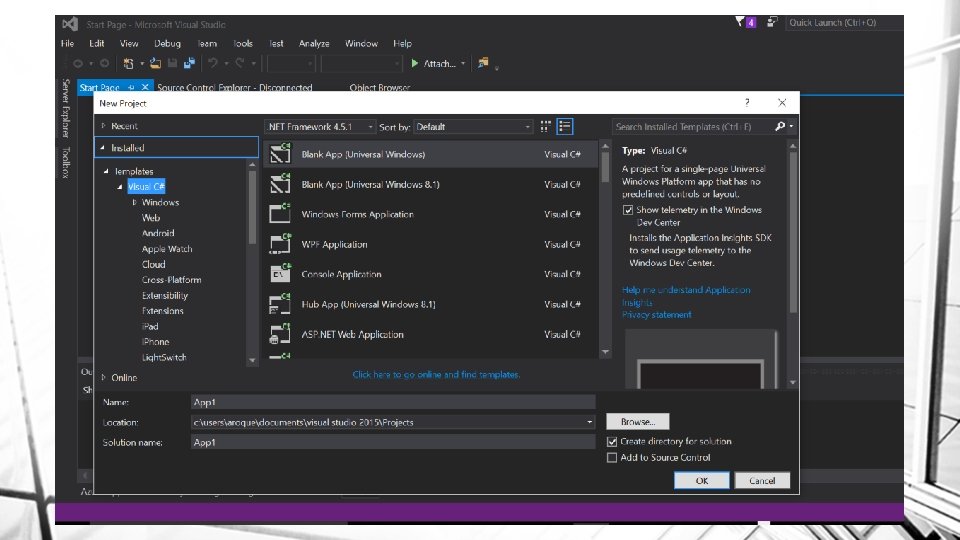The height and width of the screenshot is (540, 960).
Task: Open the Debug menu
Action: click(x=167, y=43)
